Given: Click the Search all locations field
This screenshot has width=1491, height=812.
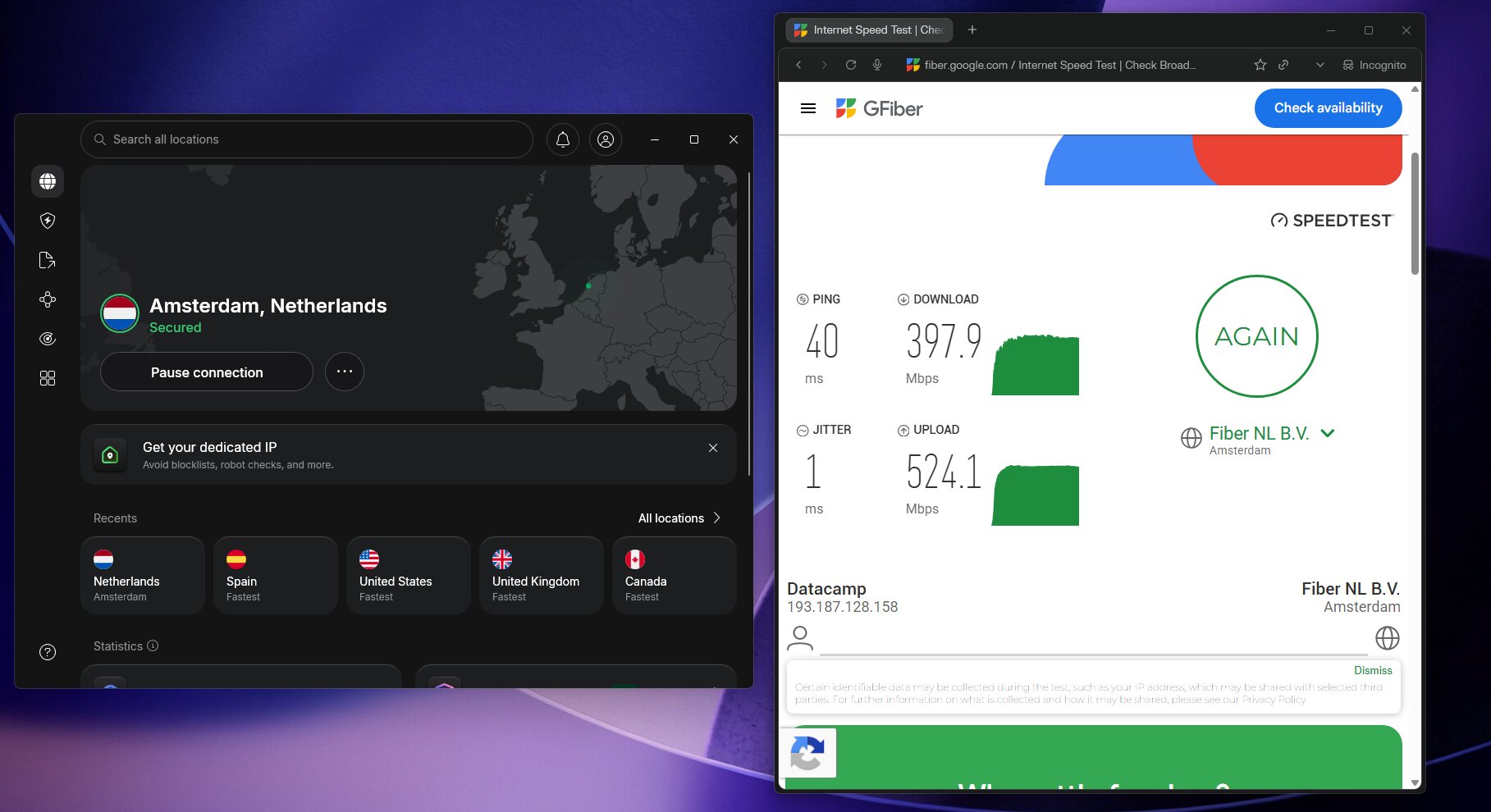Looking at the screenshot, I should click(x=307, y=139).
